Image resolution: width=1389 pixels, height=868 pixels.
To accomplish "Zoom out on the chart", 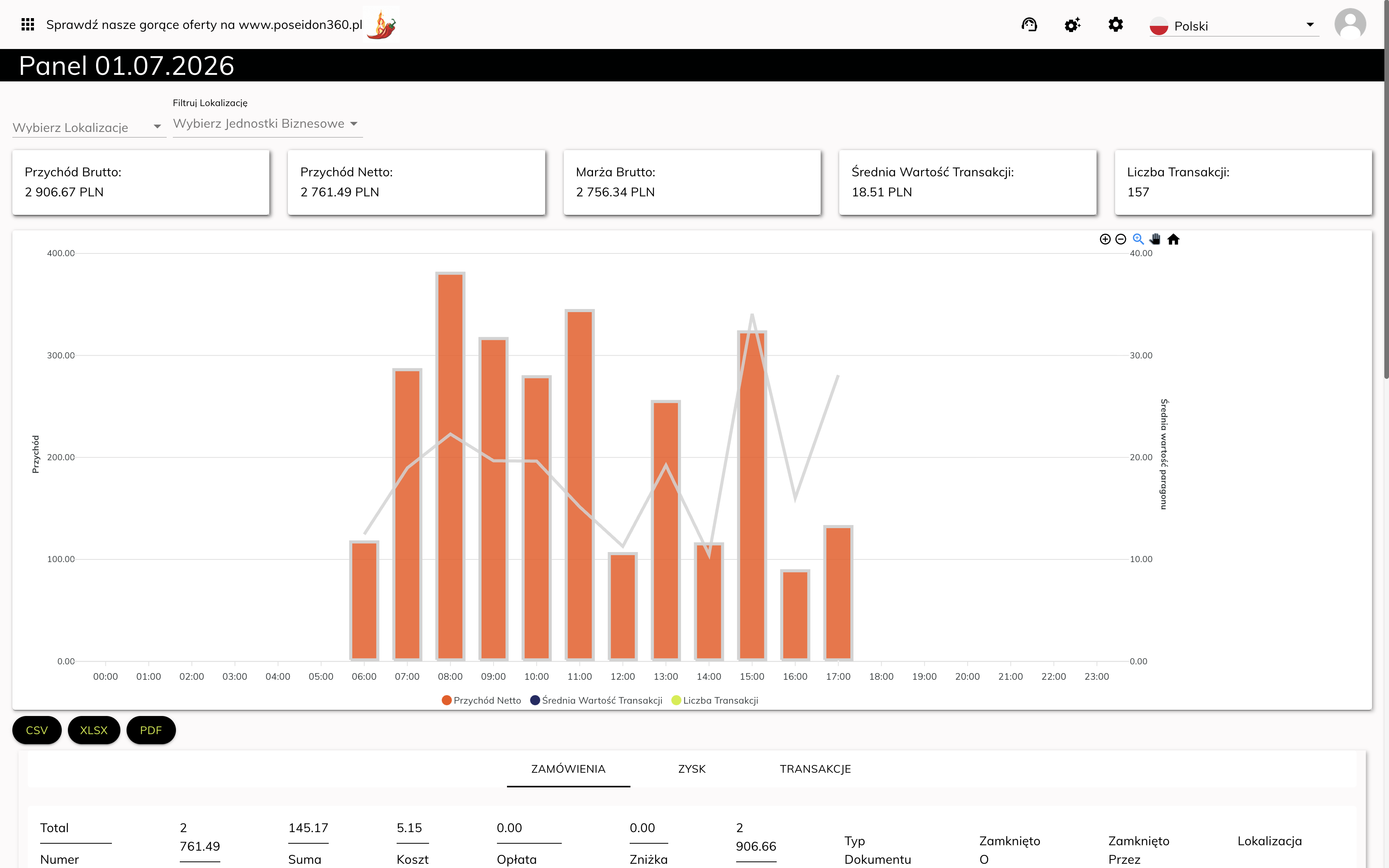I will tap(1120, 240).
